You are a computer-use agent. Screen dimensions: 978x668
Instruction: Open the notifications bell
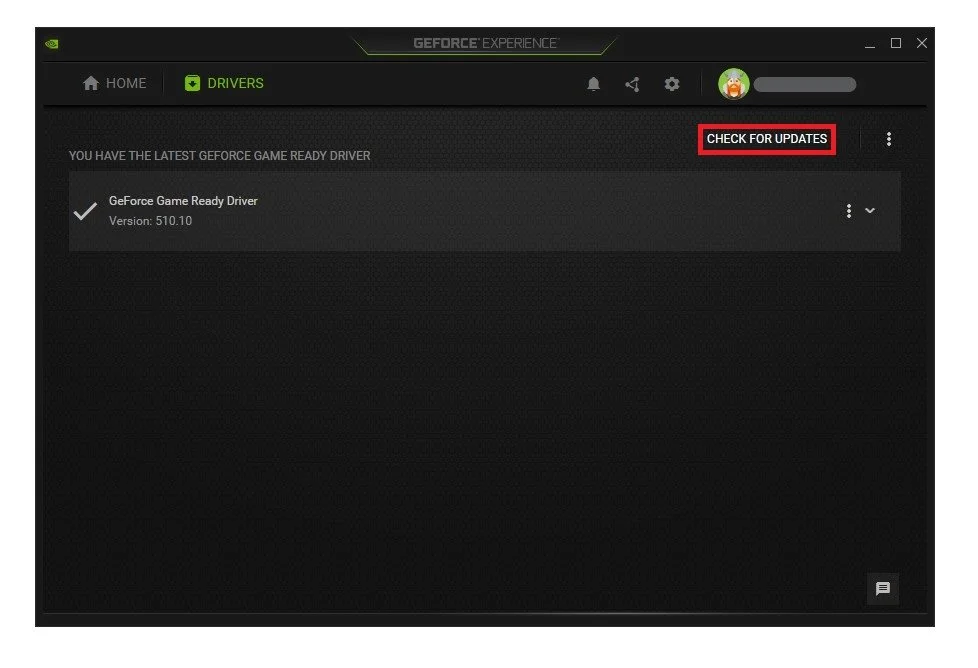594,84
